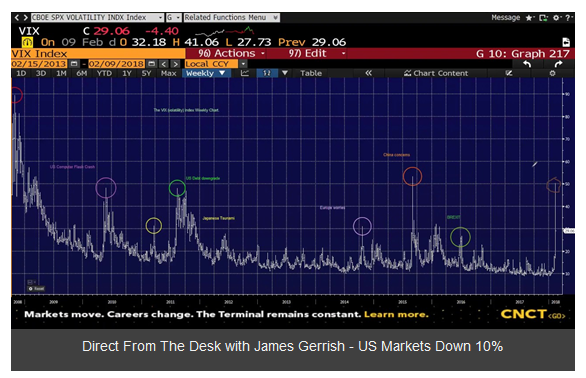
Task: Select the 5Y range tab
Action: (146, 73)
